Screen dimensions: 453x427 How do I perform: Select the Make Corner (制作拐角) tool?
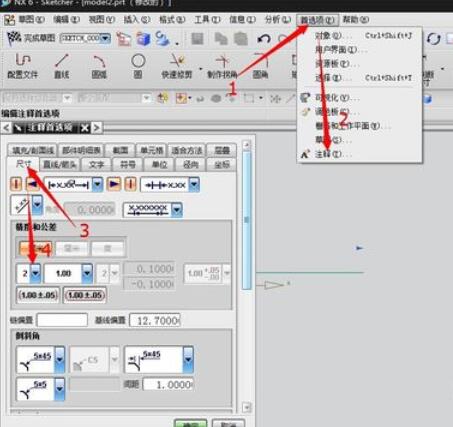(x=222, y=66)
